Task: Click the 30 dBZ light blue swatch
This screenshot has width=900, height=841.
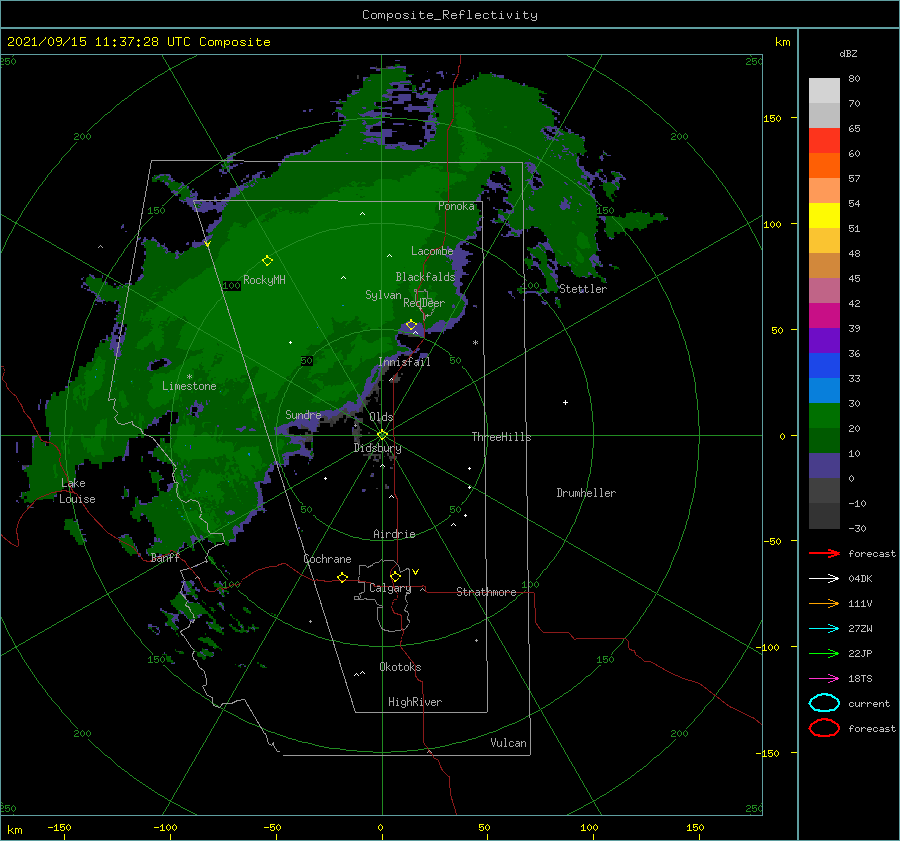Action: [824, 390]
